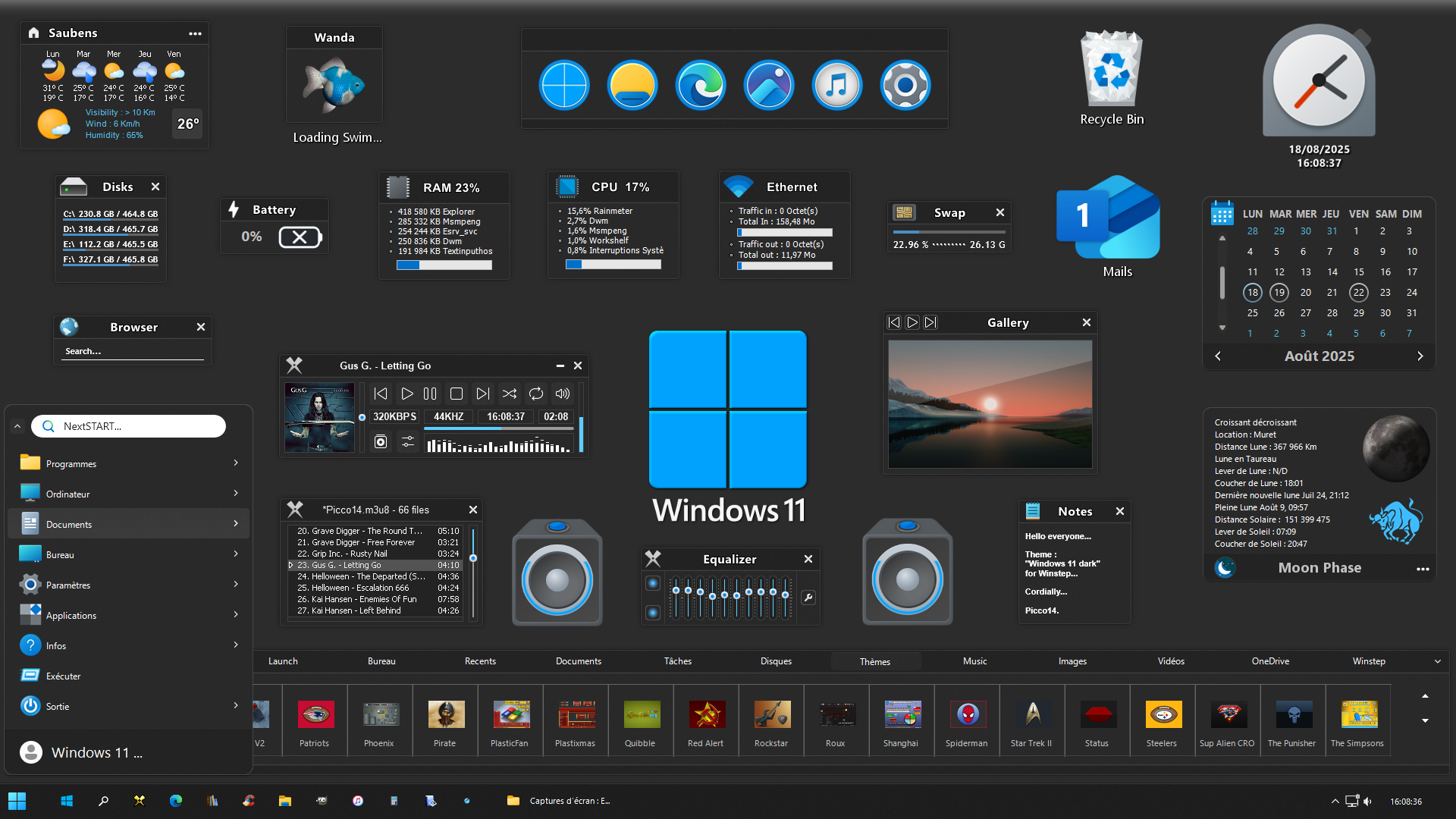
Task: Pause the Gus G. track
Action: 430,394
